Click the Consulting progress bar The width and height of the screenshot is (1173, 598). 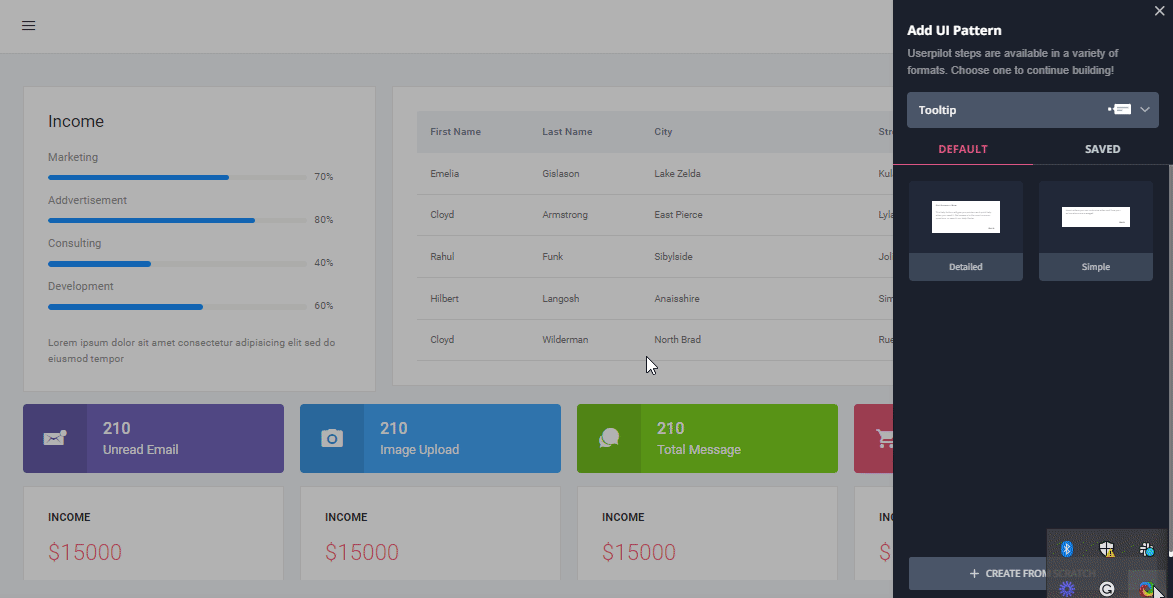(177, 263)
